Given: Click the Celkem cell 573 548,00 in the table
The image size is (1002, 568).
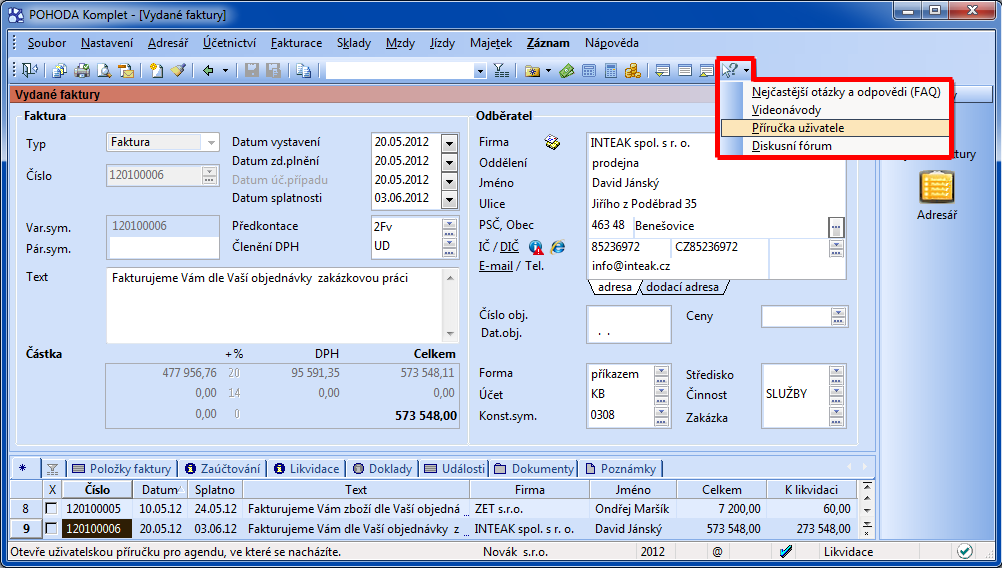Looking at the screenshot, I should [x=721, y=528].
